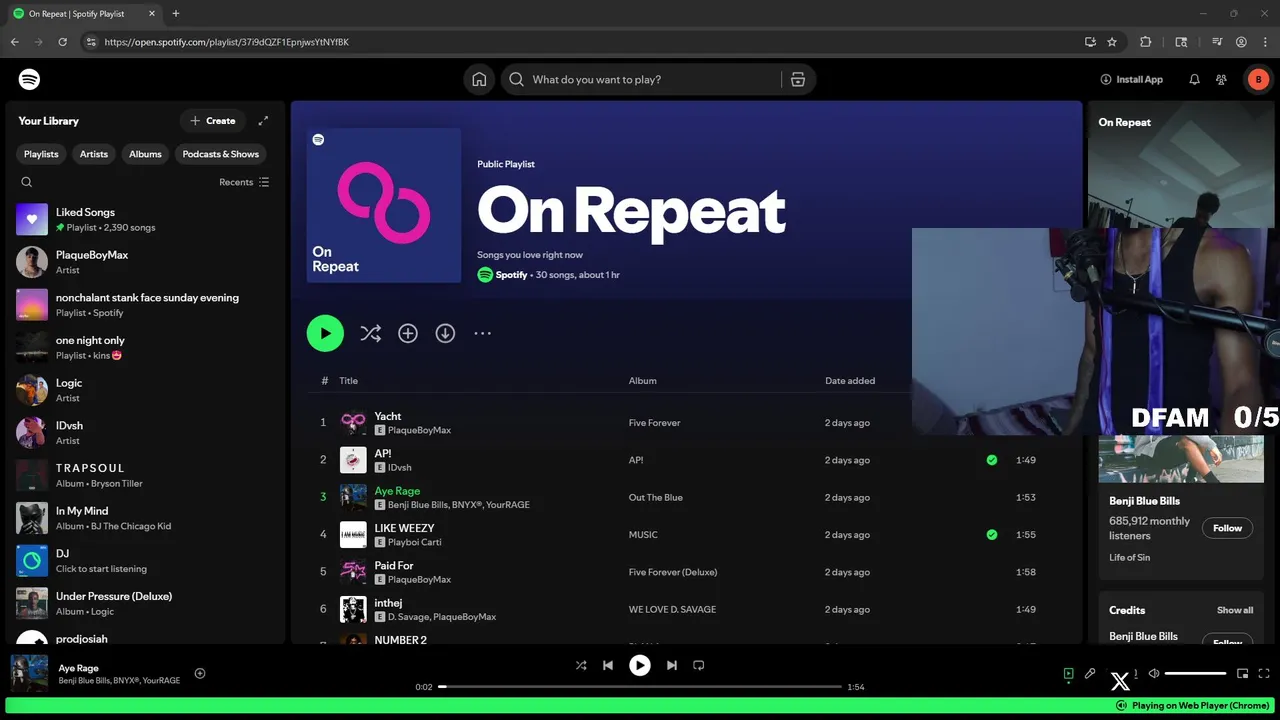The height and width of the screenshot is (720, 1280).
Task: Sort by Title column header
Action: (x=348, y=381)
